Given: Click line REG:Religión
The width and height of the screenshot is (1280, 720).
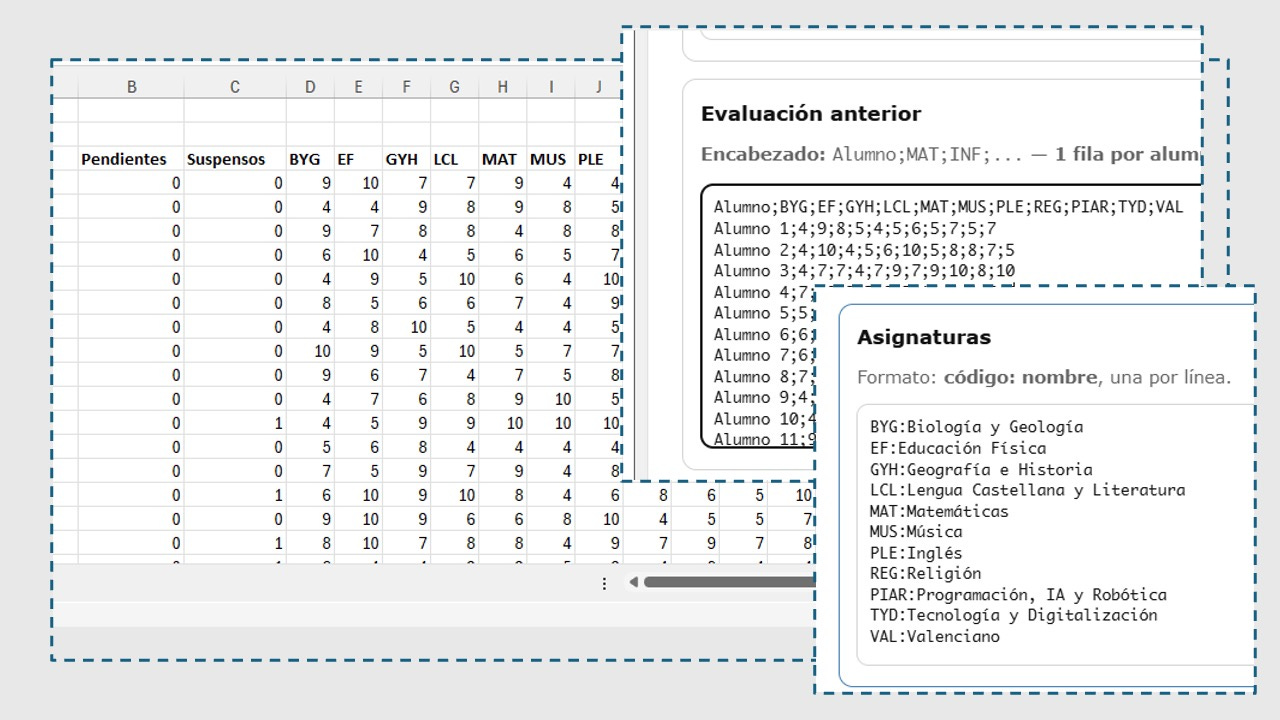Looking at the screenshot, I should (x=925, y=573).
